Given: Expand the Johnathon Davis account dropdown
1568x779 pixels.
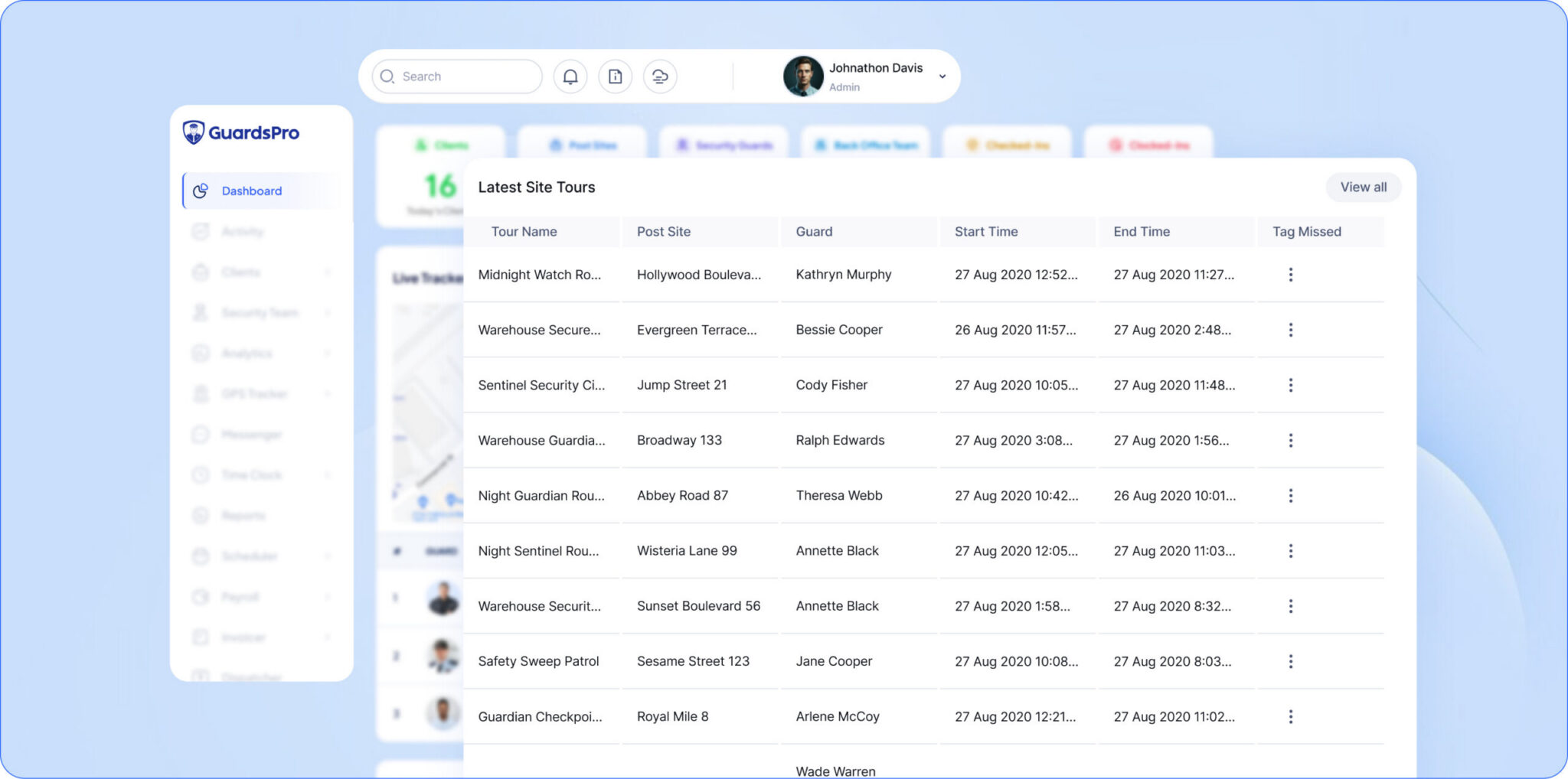Looking at the screenshot, I should point(942,77).
